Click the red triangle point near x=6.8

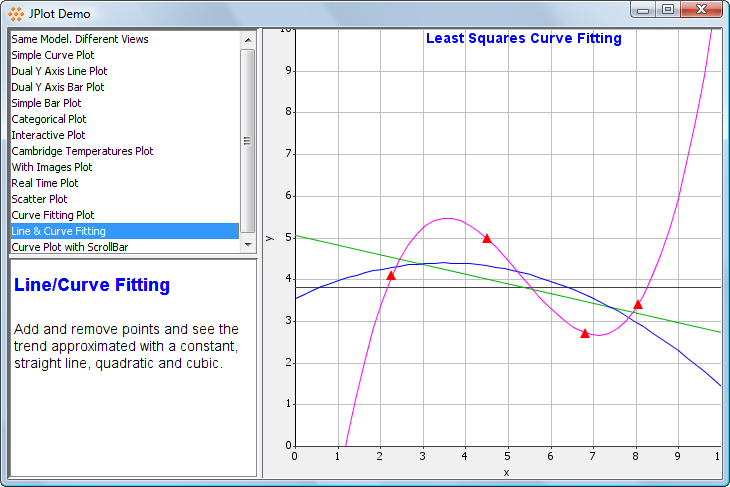coord(585,333)
